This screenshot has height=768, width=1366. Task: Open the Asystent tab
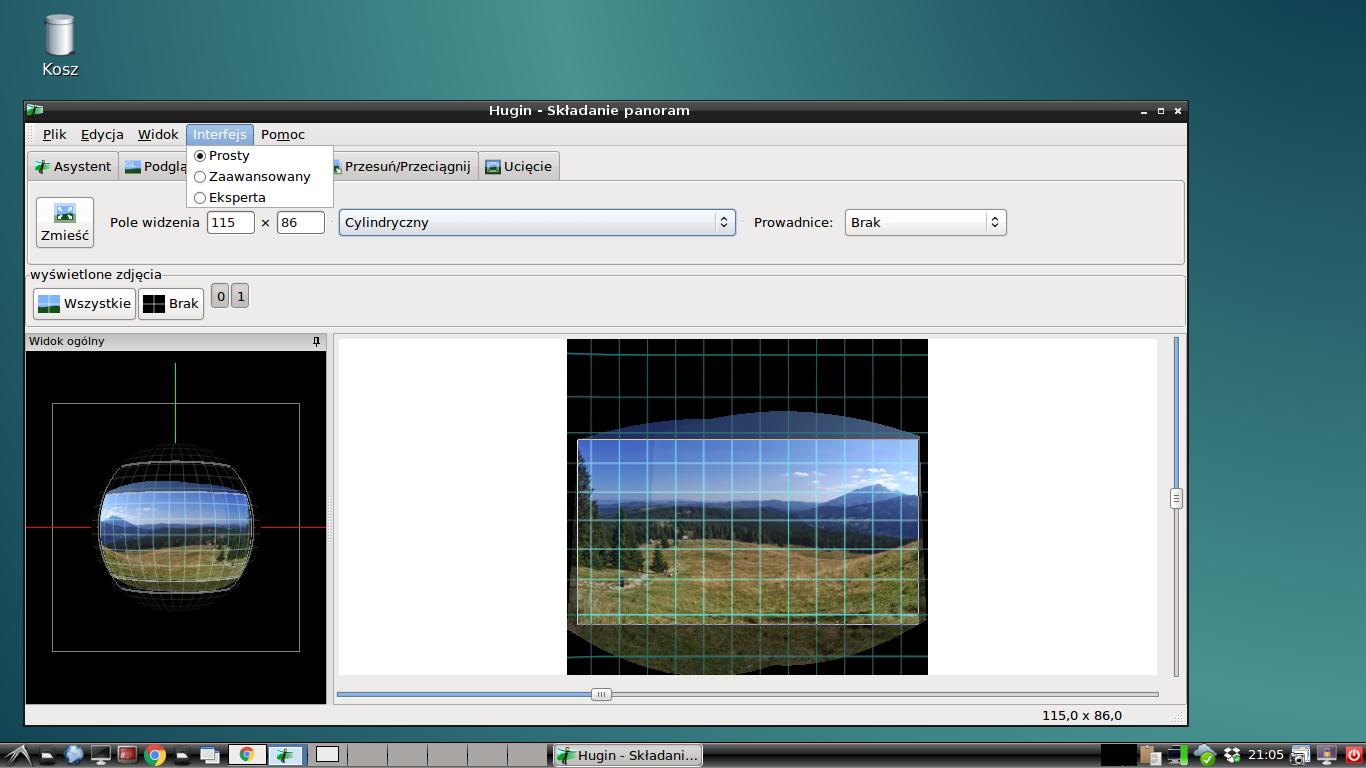tap(72, 167)
